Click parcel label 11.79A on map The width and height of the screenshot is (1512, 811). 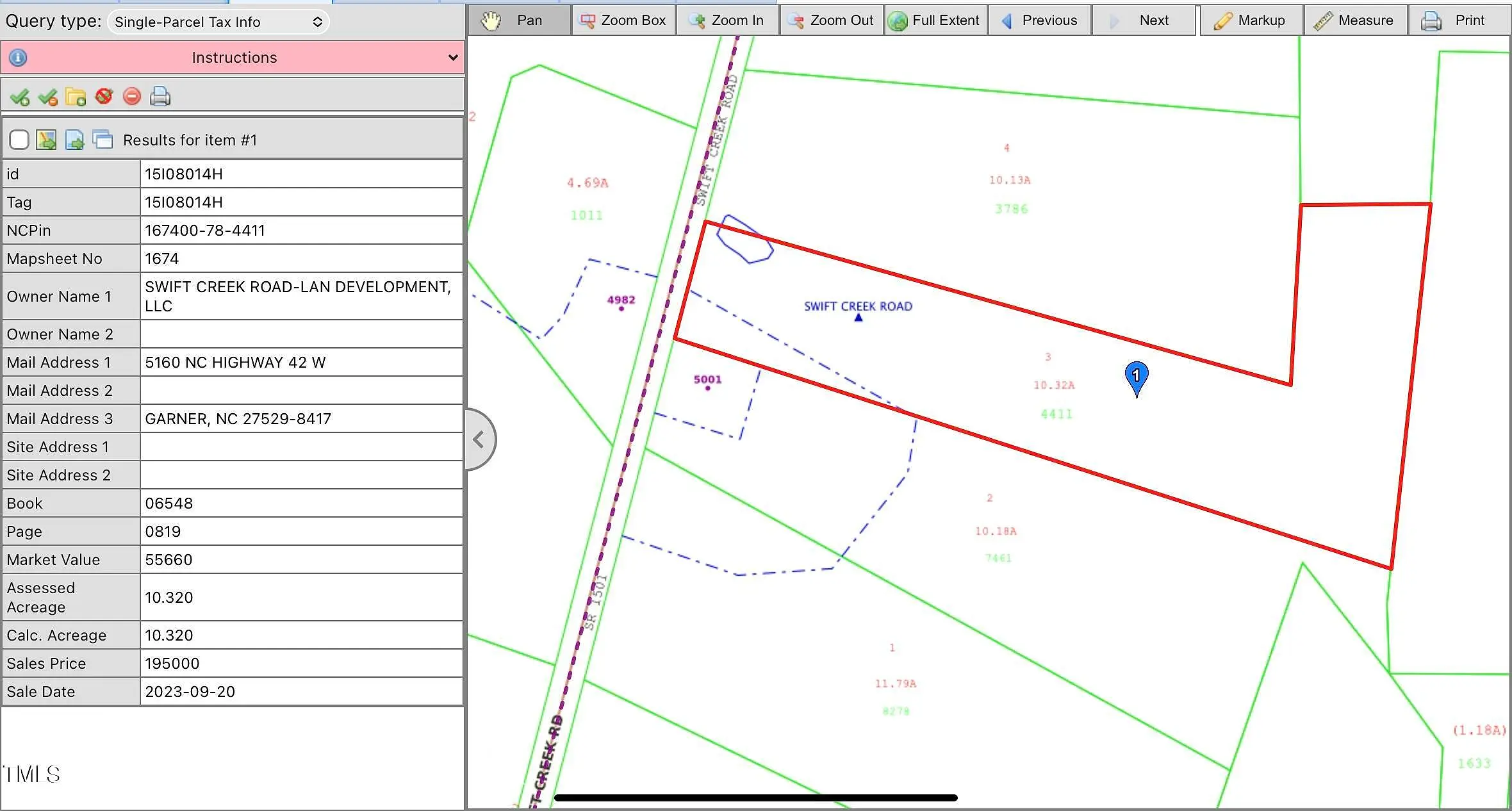click(x=896, y=684)
